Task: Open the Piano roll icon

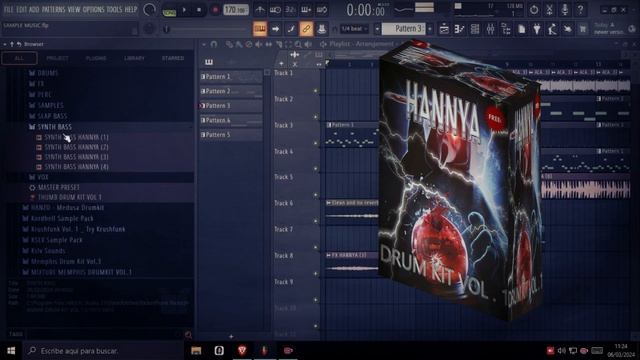Action: pyautogui.click(x=460, y=29)
